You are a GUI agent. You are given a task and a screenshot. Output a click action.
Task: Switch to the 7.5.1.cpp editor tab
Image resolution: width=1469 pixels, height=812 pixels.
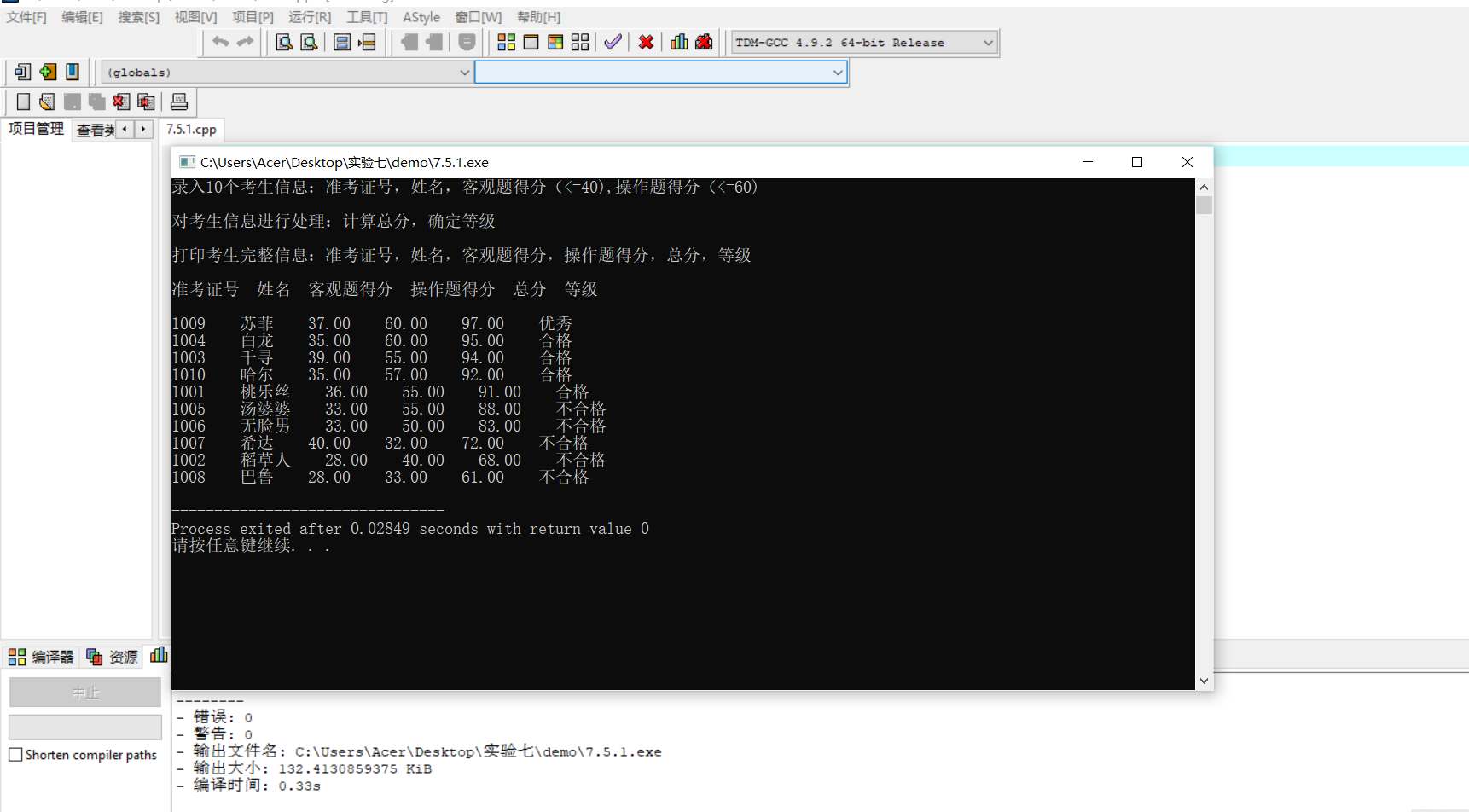(191, 130)
